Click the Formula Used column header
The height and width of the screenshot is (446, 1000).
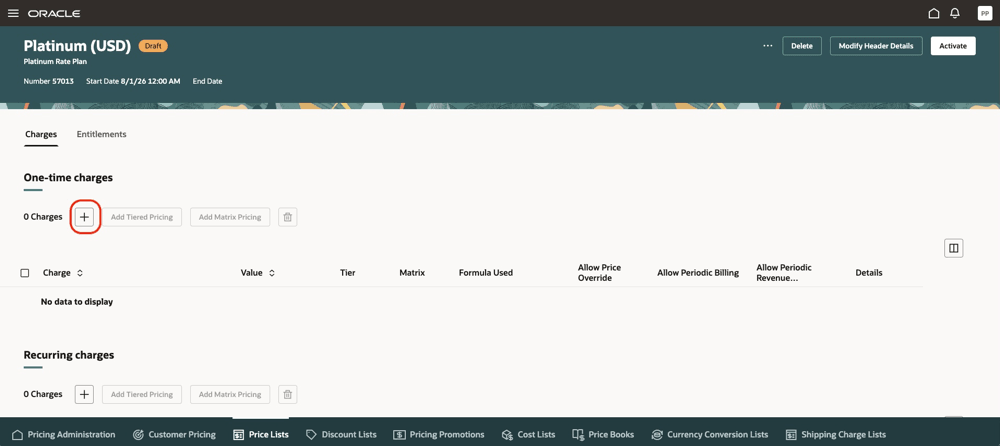click(486, 273)
